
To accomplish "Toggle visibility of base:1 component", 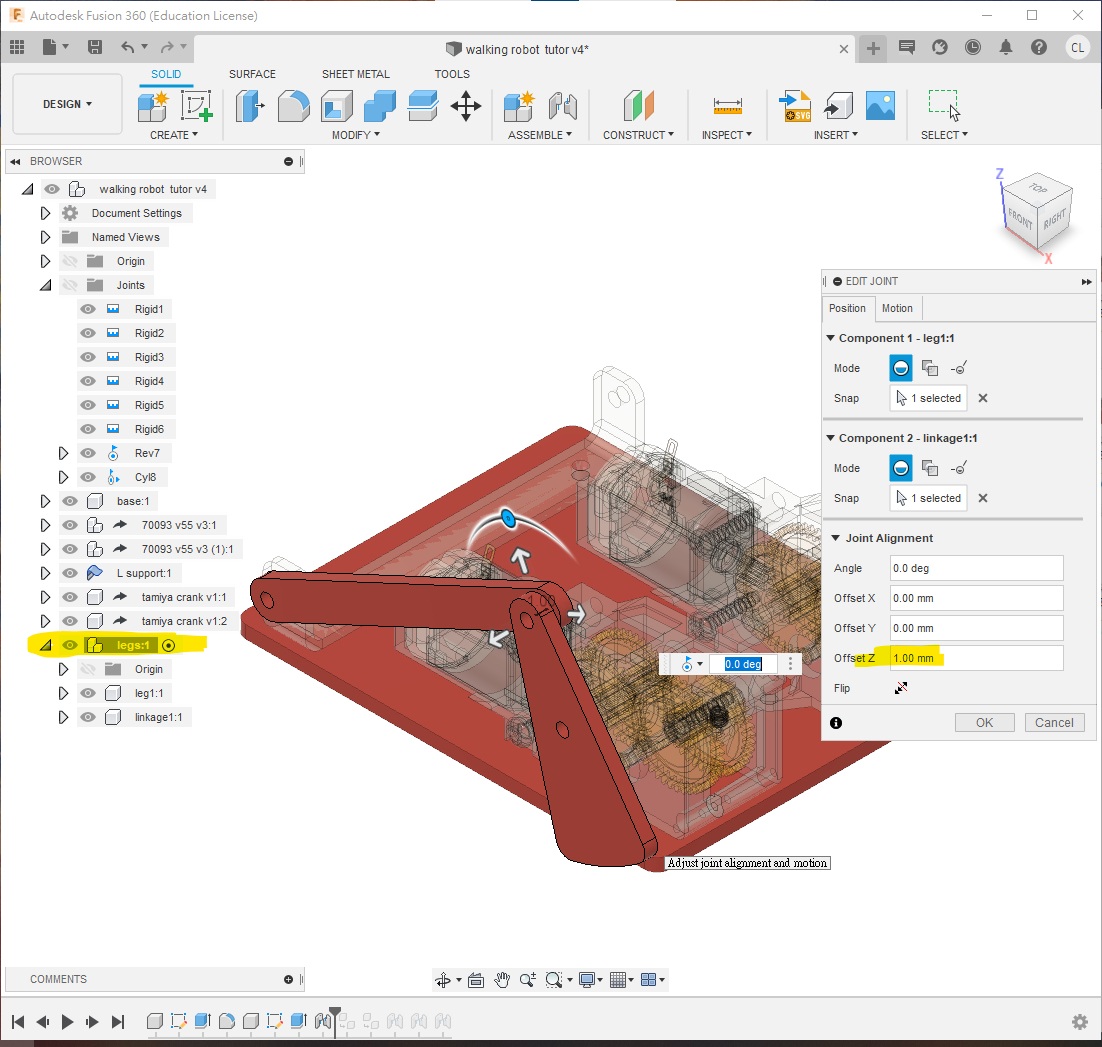I will pos(70,501).
